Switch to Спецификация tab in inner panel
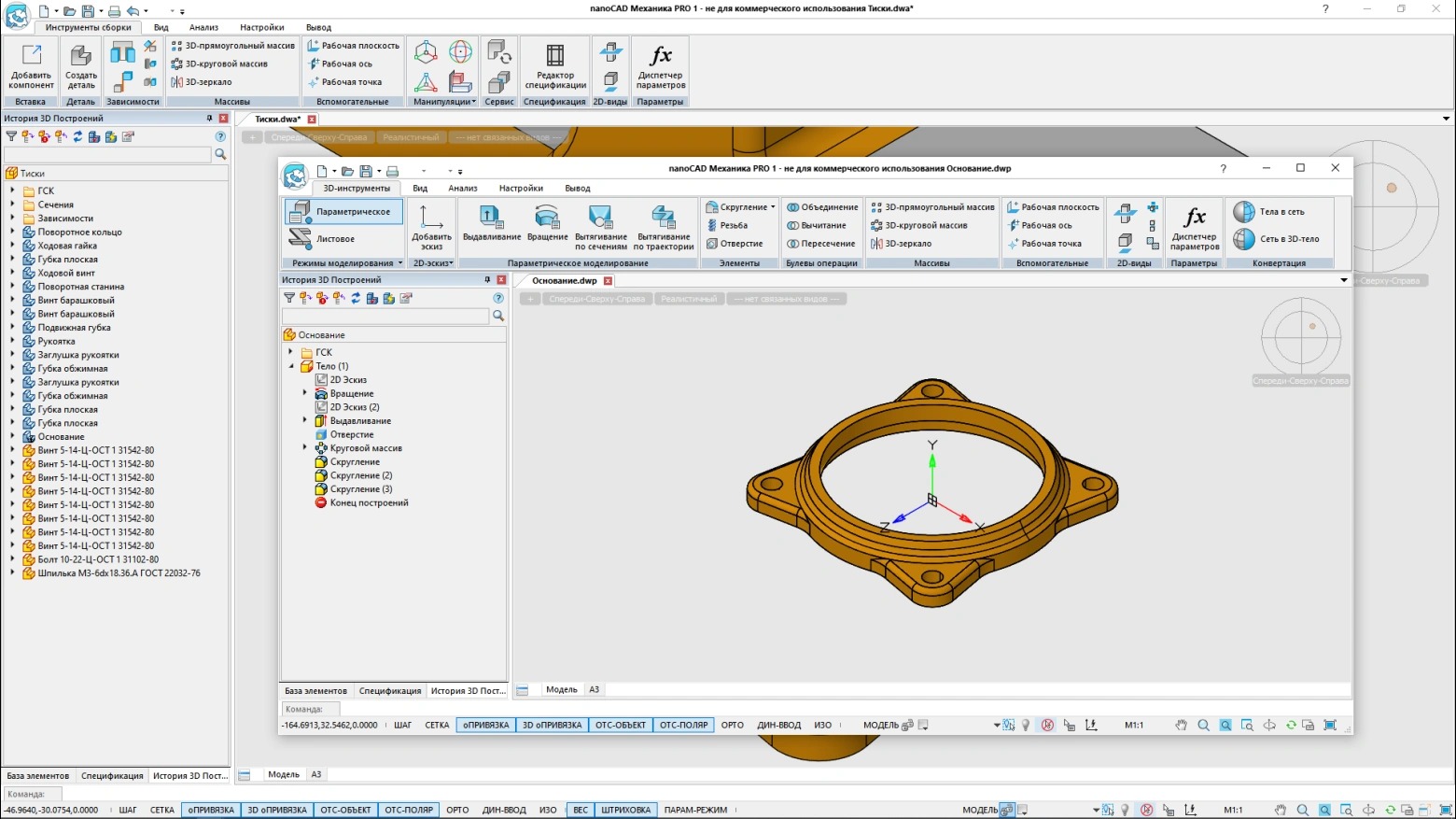Screen dimensions: 1456x819 point(390,691)
